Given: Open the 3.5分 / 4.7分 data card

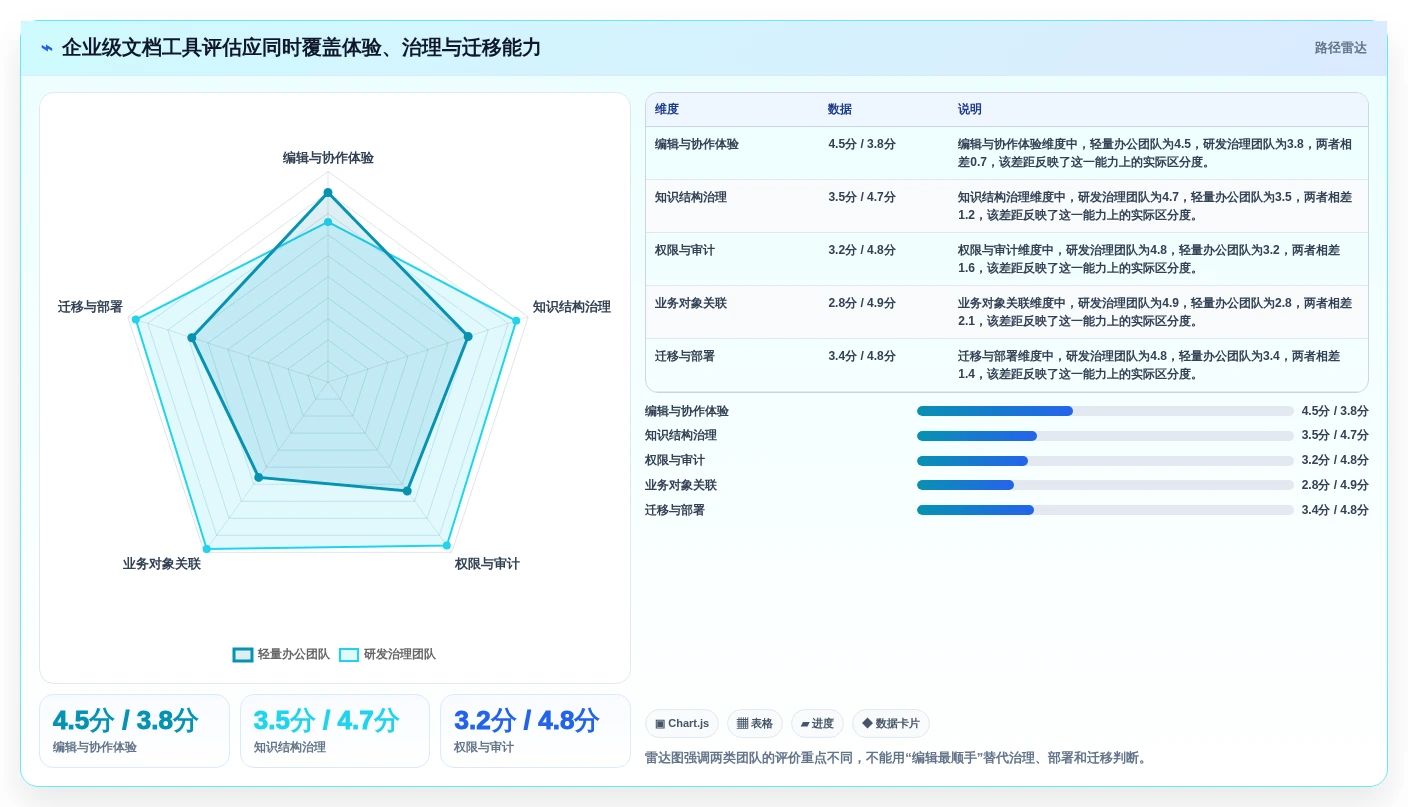Looking at the screenshot, I should click(x=335, y=731).
